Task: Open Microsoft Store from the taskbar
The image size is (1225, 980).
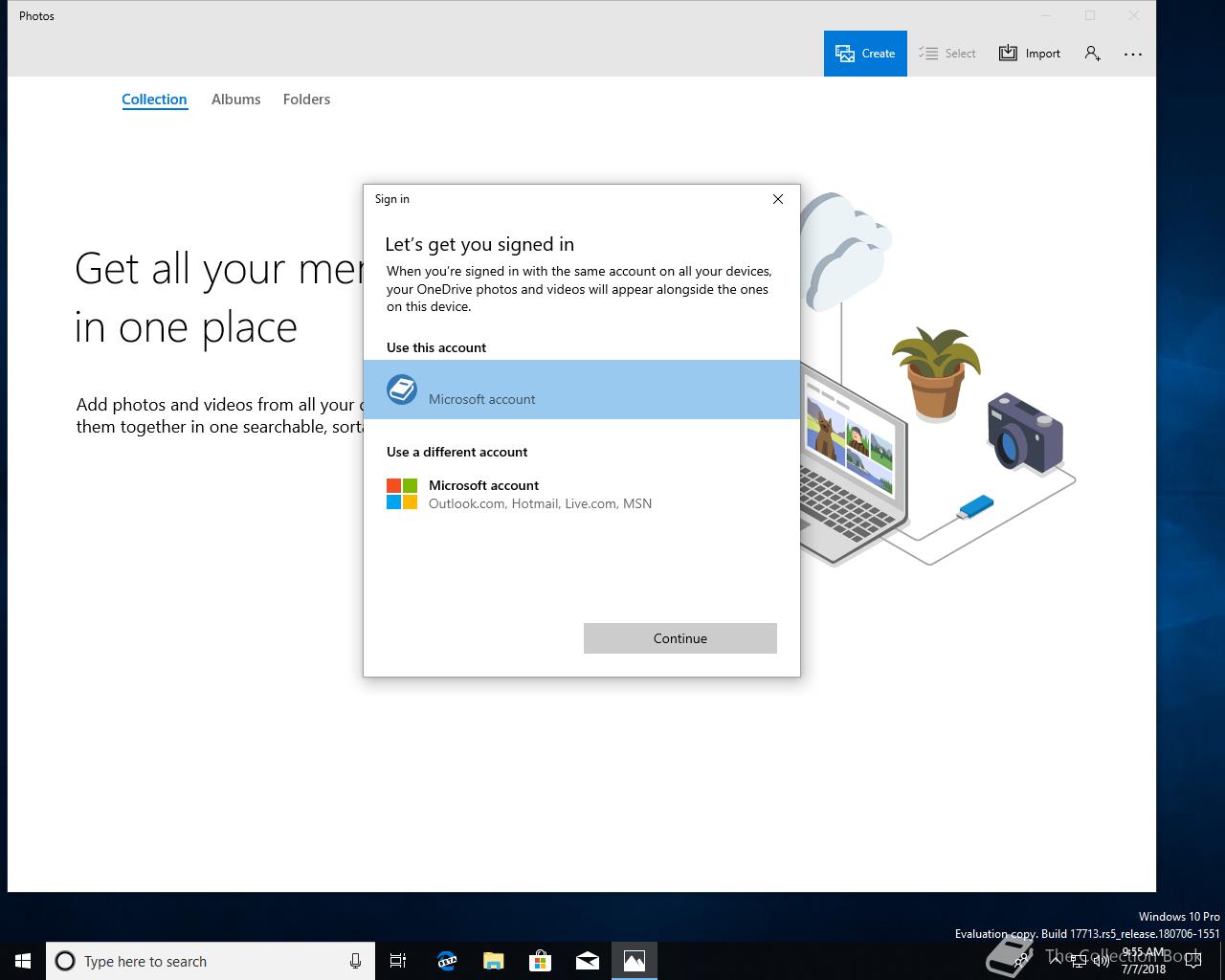Action: tap(540, 961)
